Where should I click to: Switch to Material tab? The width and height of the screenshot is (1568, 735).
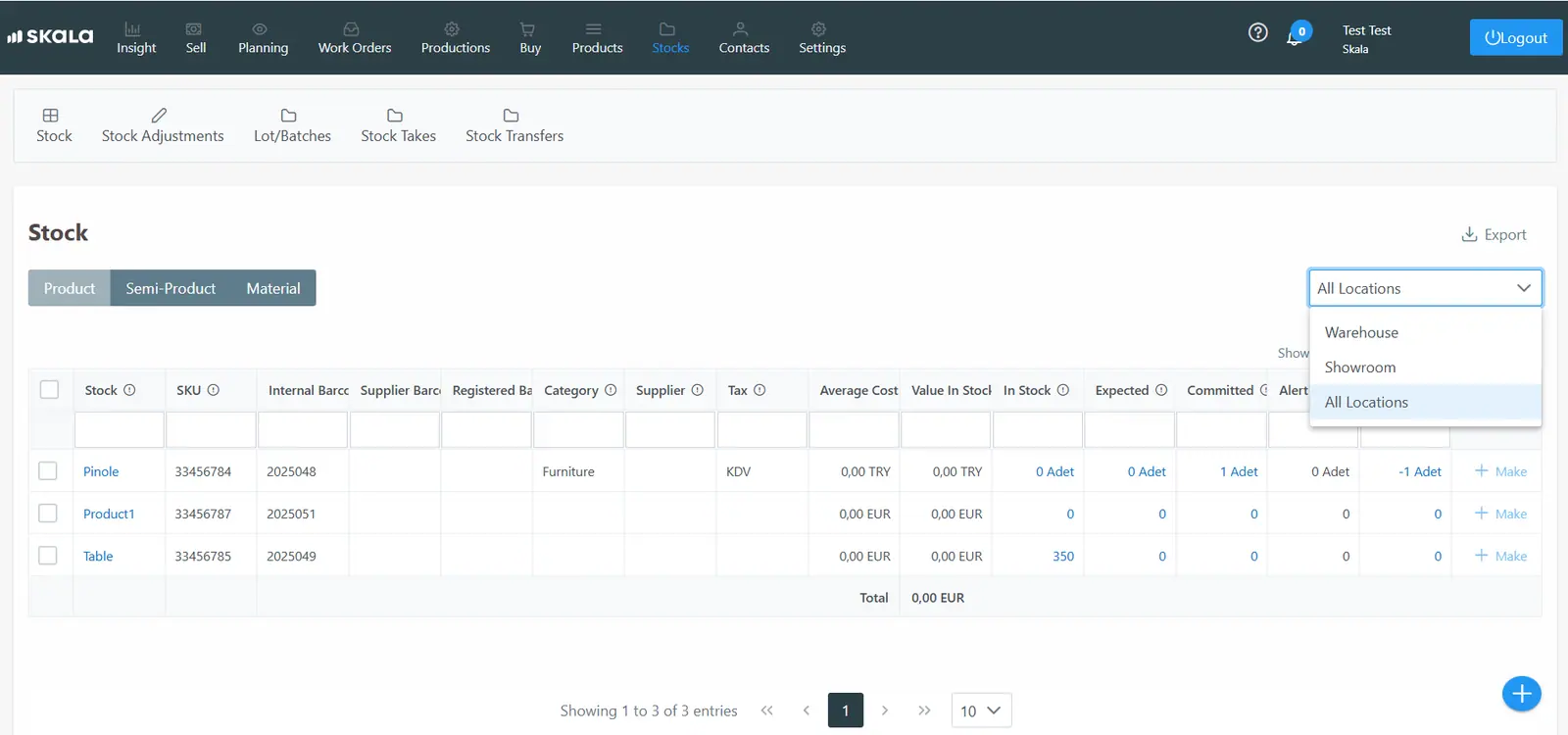point(273,288)
